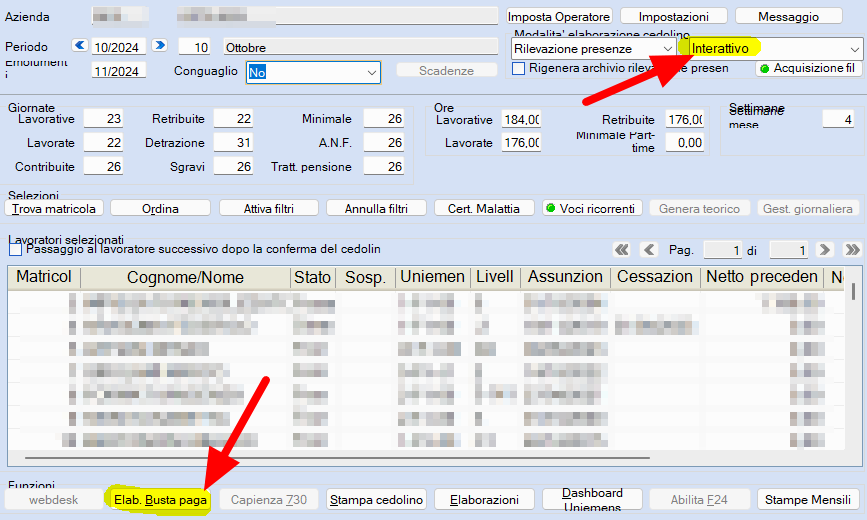Edit Giornate Lavorate field
This screenshot has height=520, width=867.
103,142
